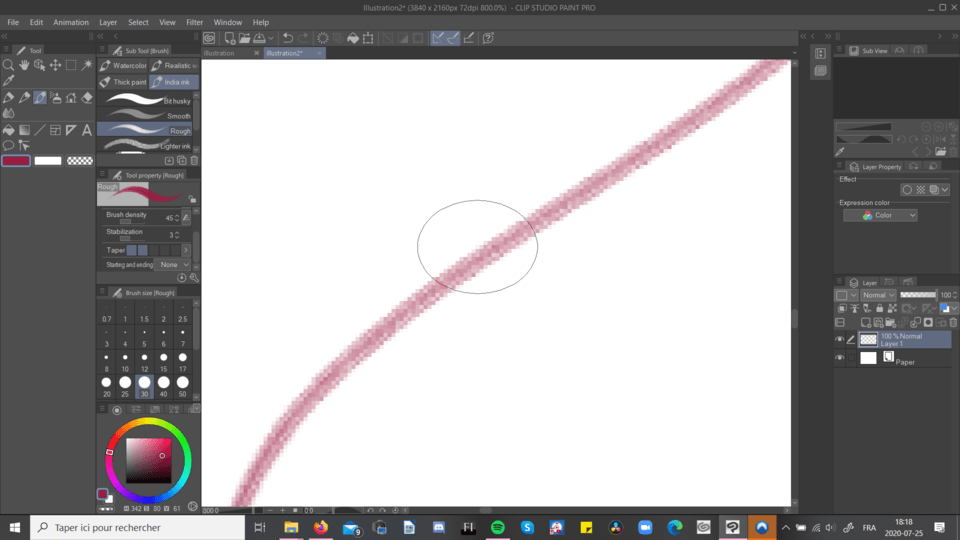Duplicate the selected sub tool

click(182, 160)
